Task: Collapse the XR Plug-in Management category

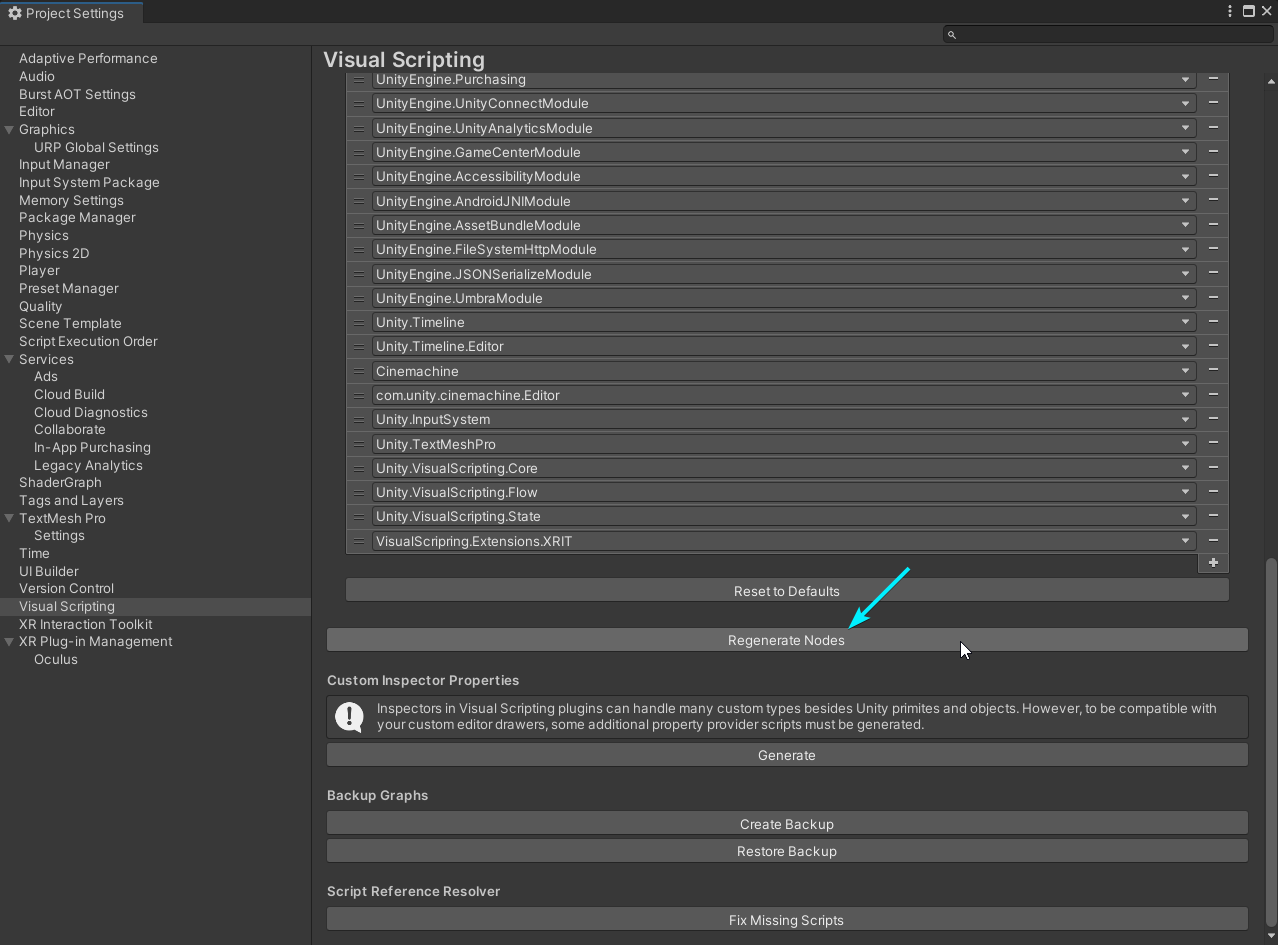Action: [10, 641]
